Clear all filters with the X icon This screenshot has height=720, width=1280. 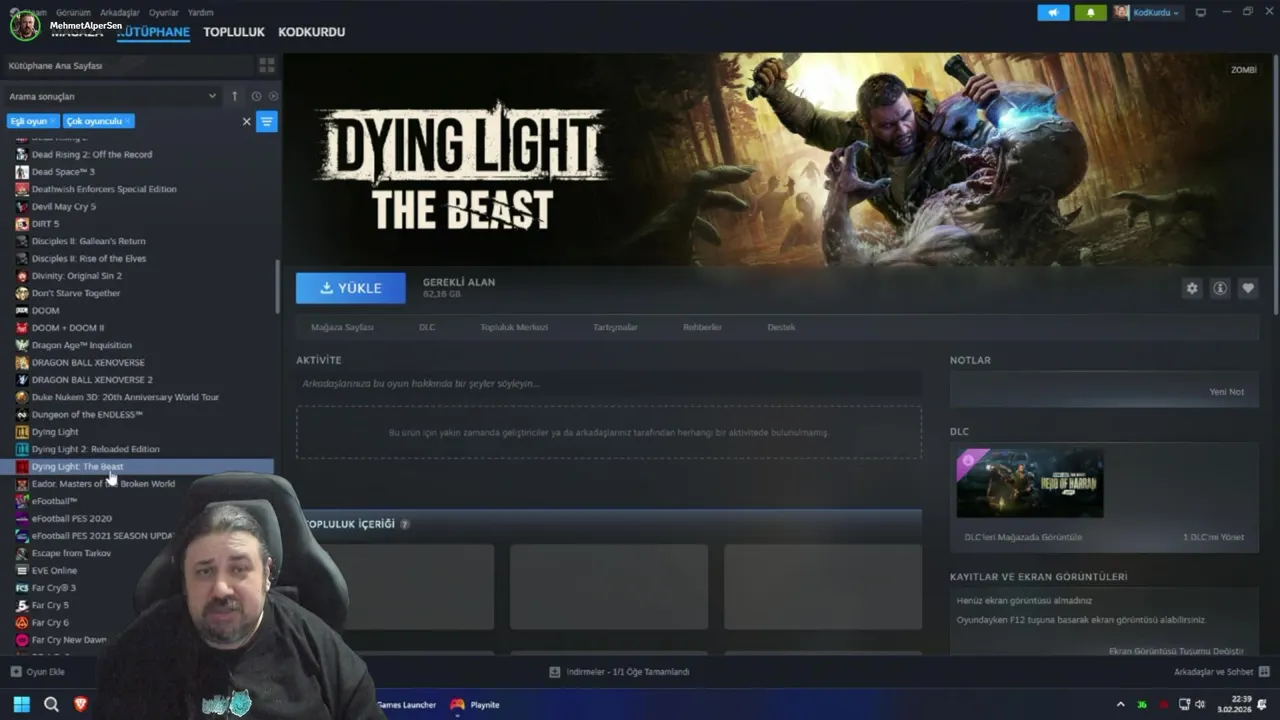(x=247, y=121)
